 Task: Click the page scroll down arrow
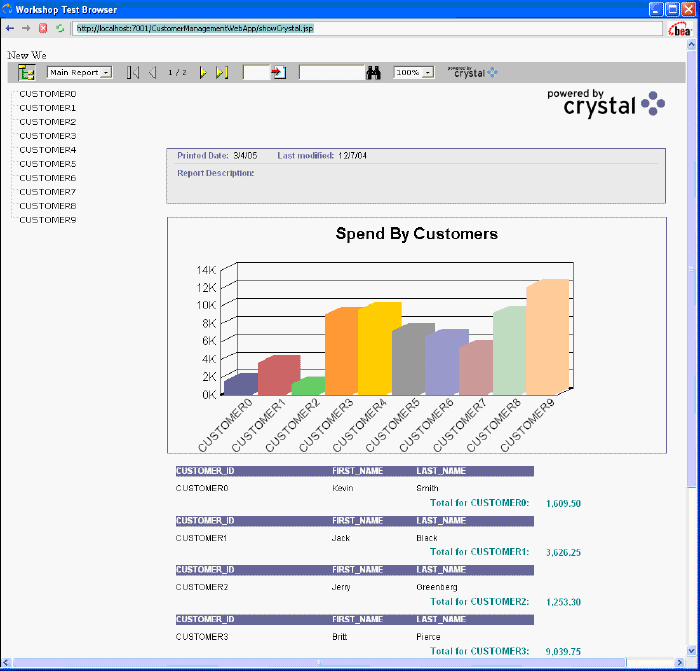[692, 650]
